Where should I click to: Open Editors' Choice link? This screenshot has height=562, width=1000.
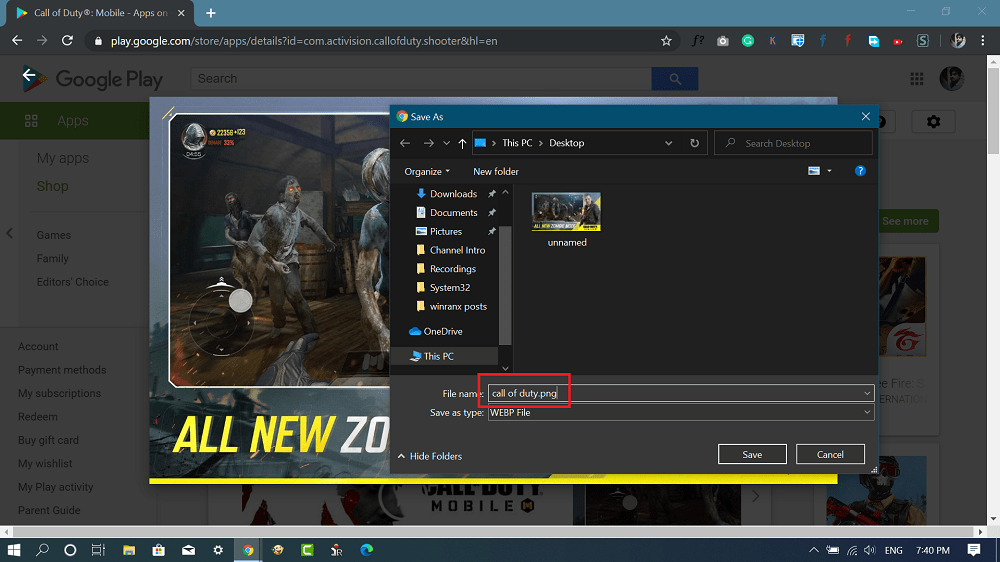(72, 282)
